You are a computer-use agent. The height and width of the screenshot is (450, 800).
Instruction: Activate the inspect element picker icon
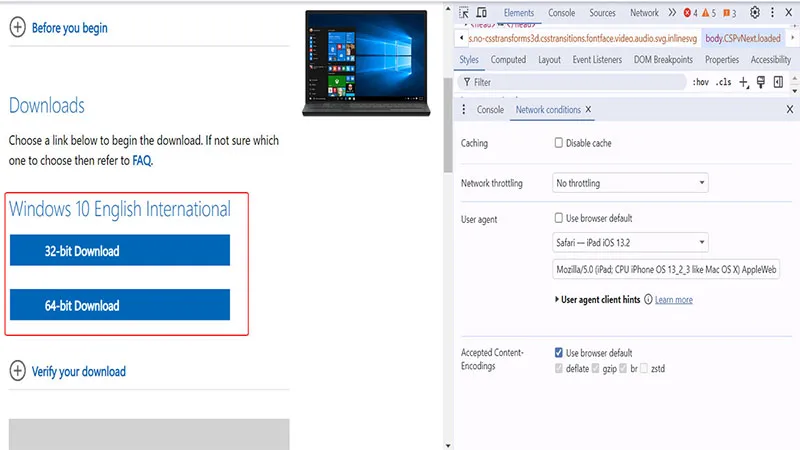(464, 13)
